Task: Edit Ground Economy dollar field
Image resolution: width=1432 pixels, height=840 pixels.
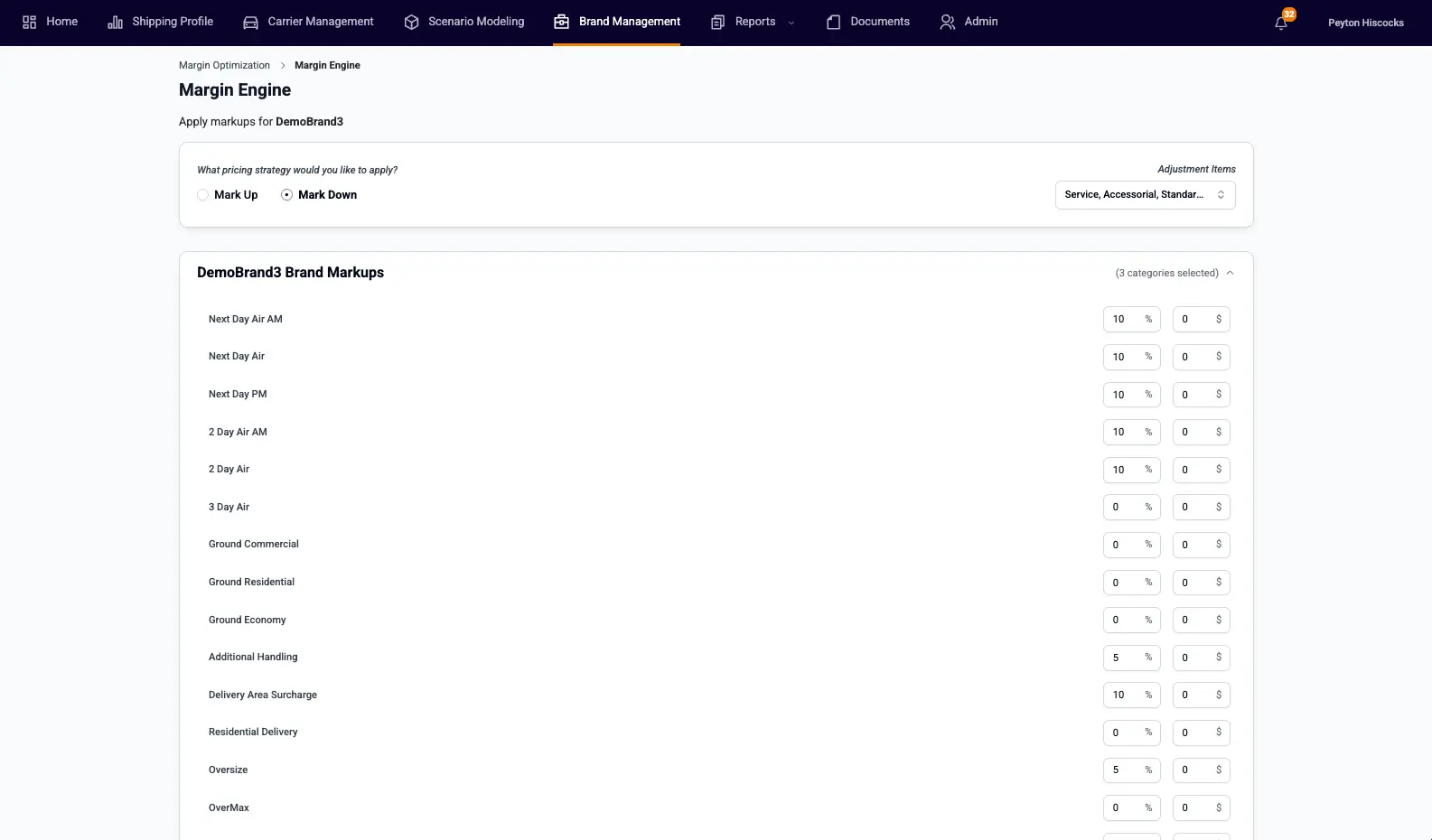Action: (1201, 620)
